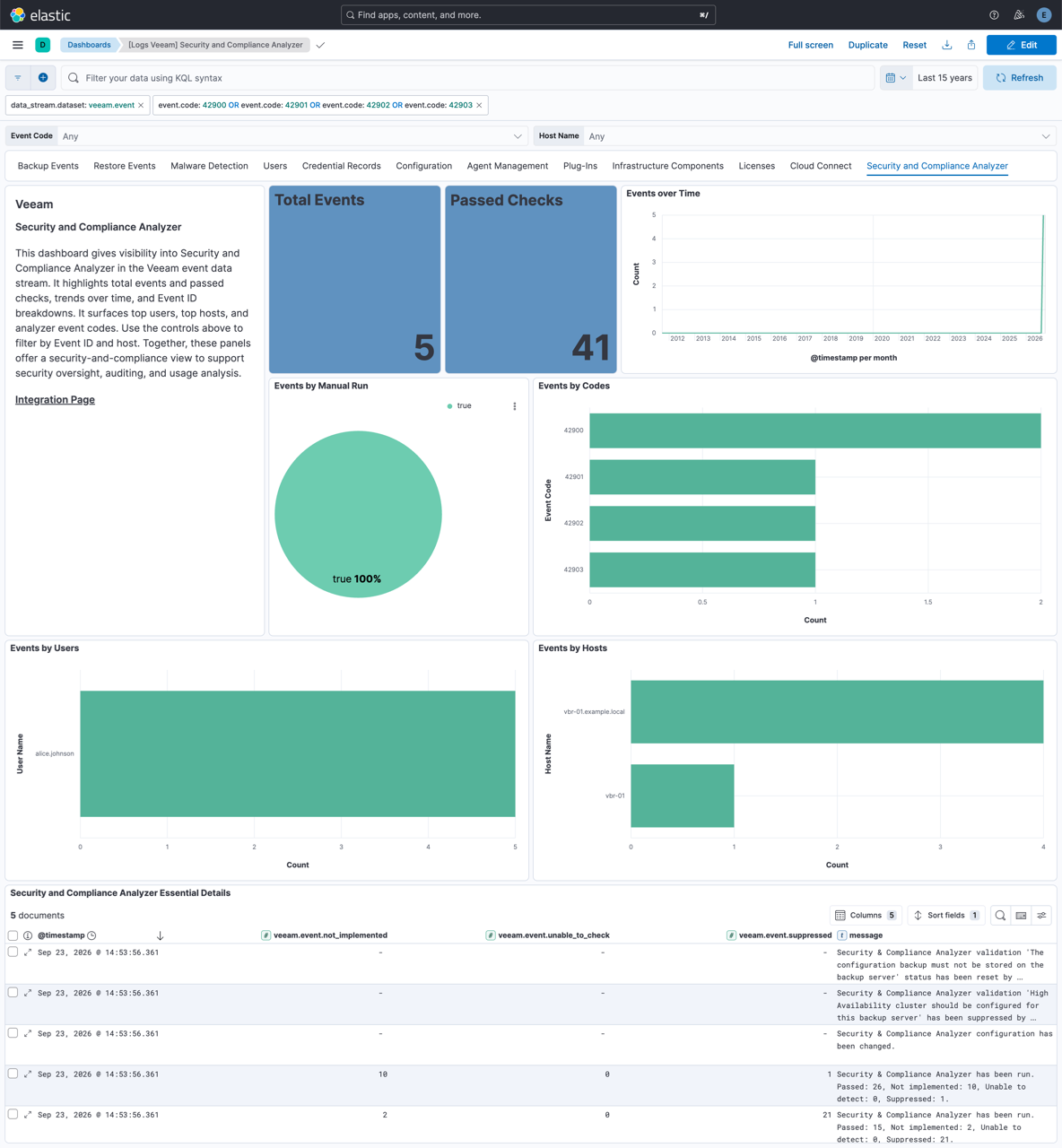
Task: Open the hamburger navigation menu
Action: (18, 45)
